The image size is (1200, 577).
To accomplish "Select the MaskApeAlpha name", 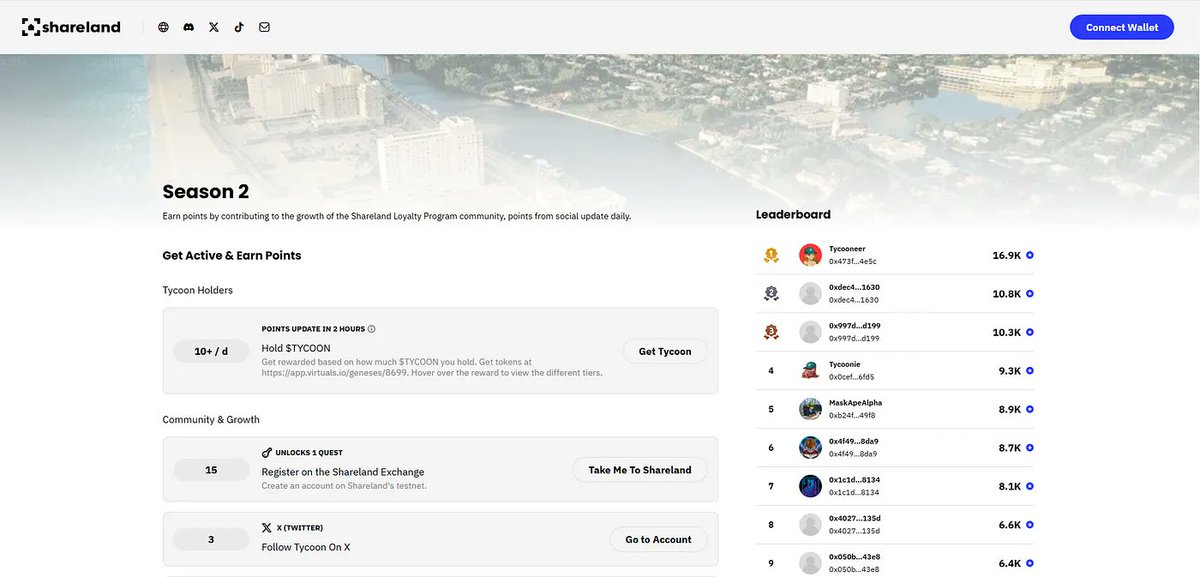I will click(855, 403).
